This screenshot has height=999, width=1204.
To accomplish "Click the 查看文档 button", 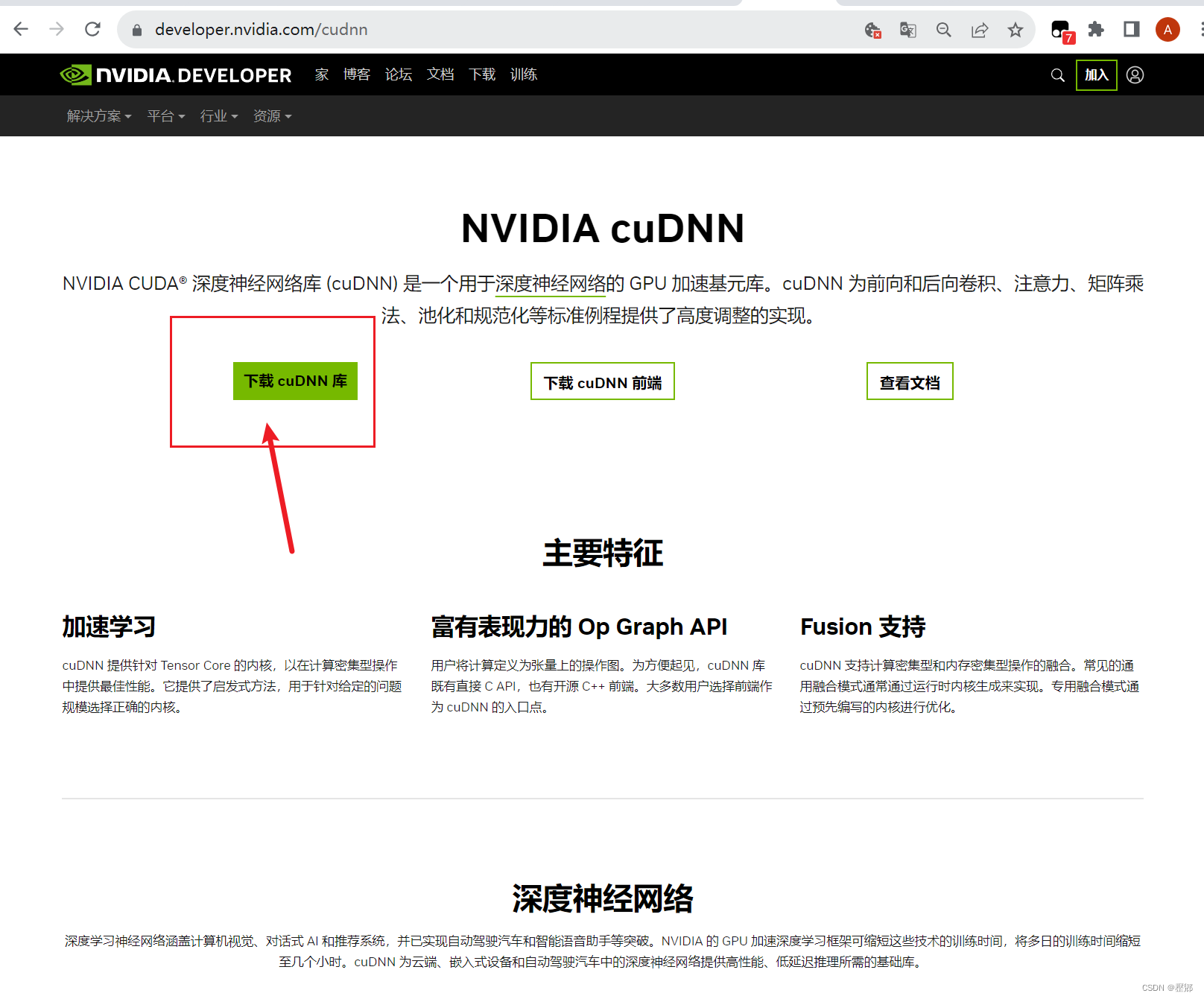I will [x=910, y=381].
